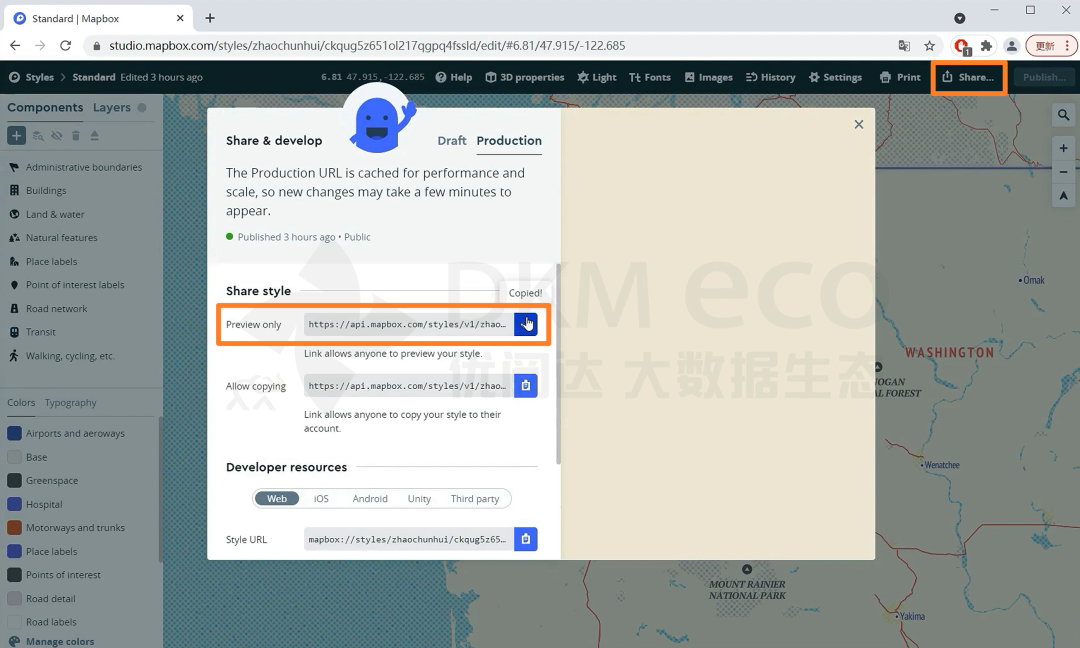This screenshot has width=1080, height=648.
Task: Open the Light settings
Action: [x=597, y=77]
